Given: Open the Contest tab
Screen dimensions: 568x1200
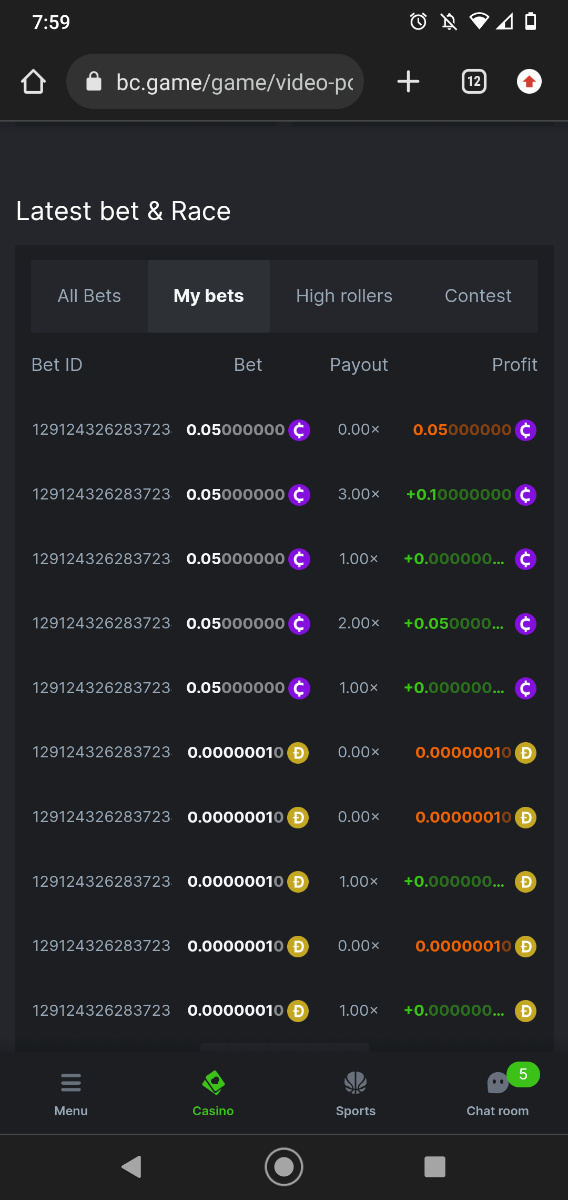Looking at the screenshot, I should [478, 296].
